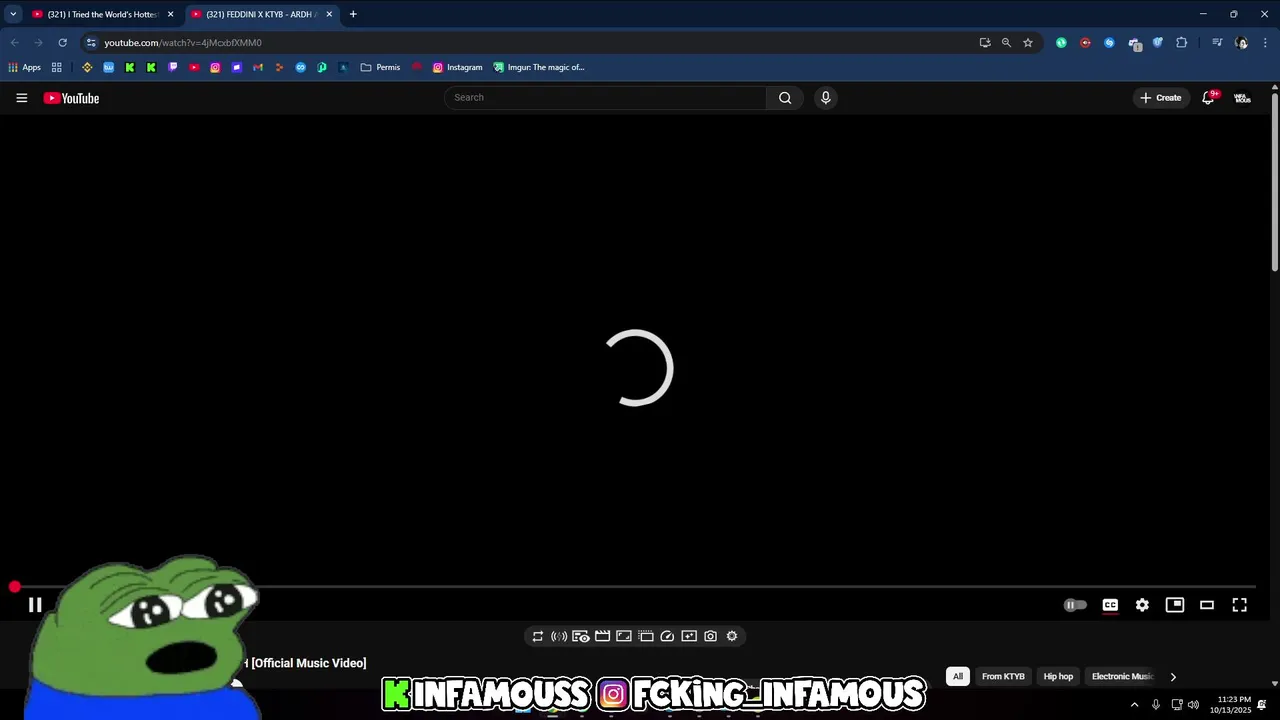The image size is (1280, 720).
Task: Open the media controls music-note button
Action: [1217, 43]
